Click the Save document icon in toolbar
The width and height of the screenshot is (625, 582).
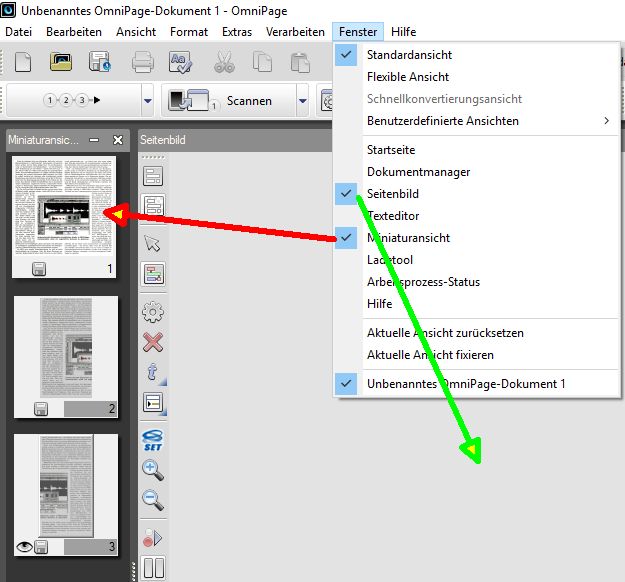pyautogui.click(x=99, y=62)
